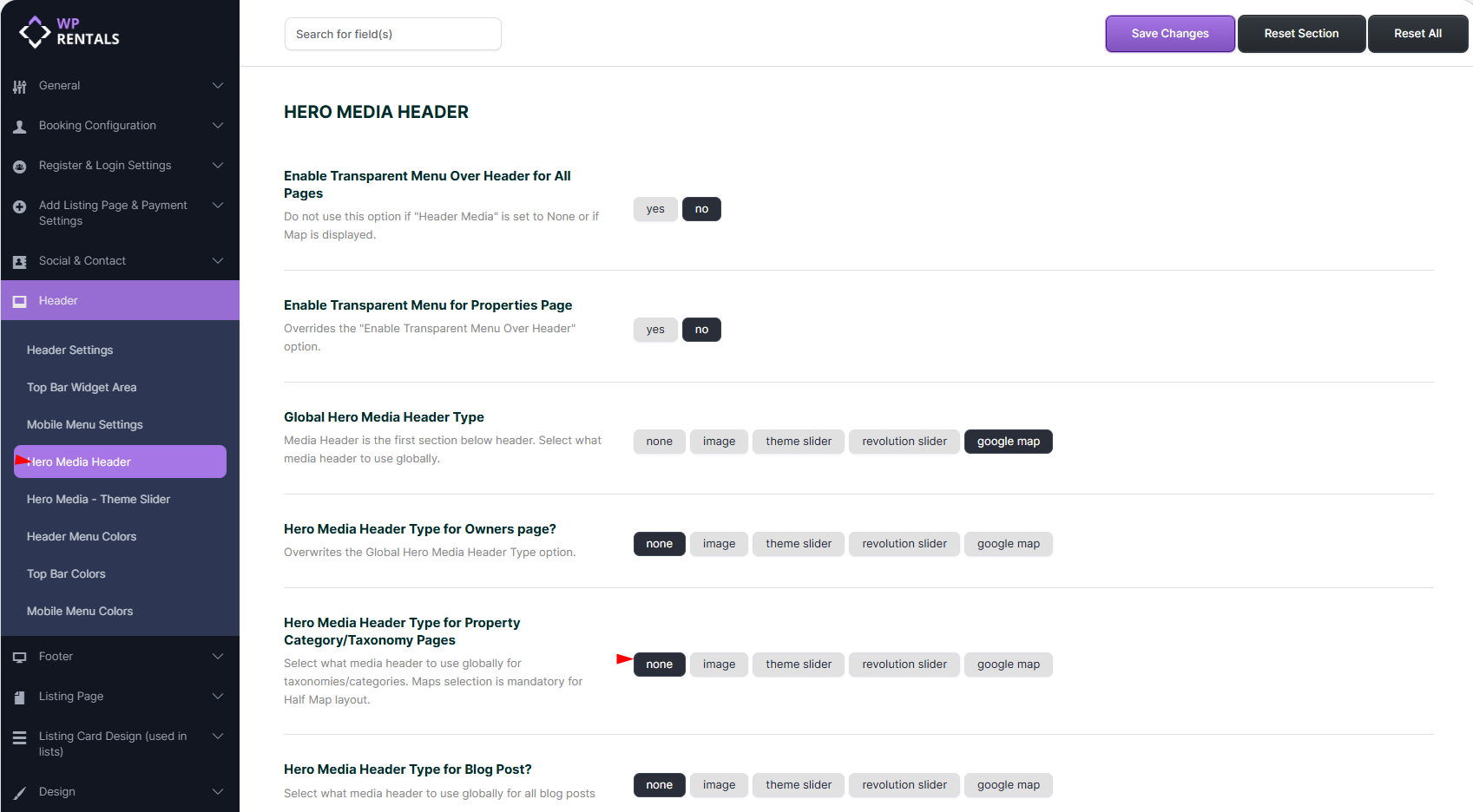Open Header Menu Colors submenu item
This screenshot has height=812, width=1473.
click(82, 537)
